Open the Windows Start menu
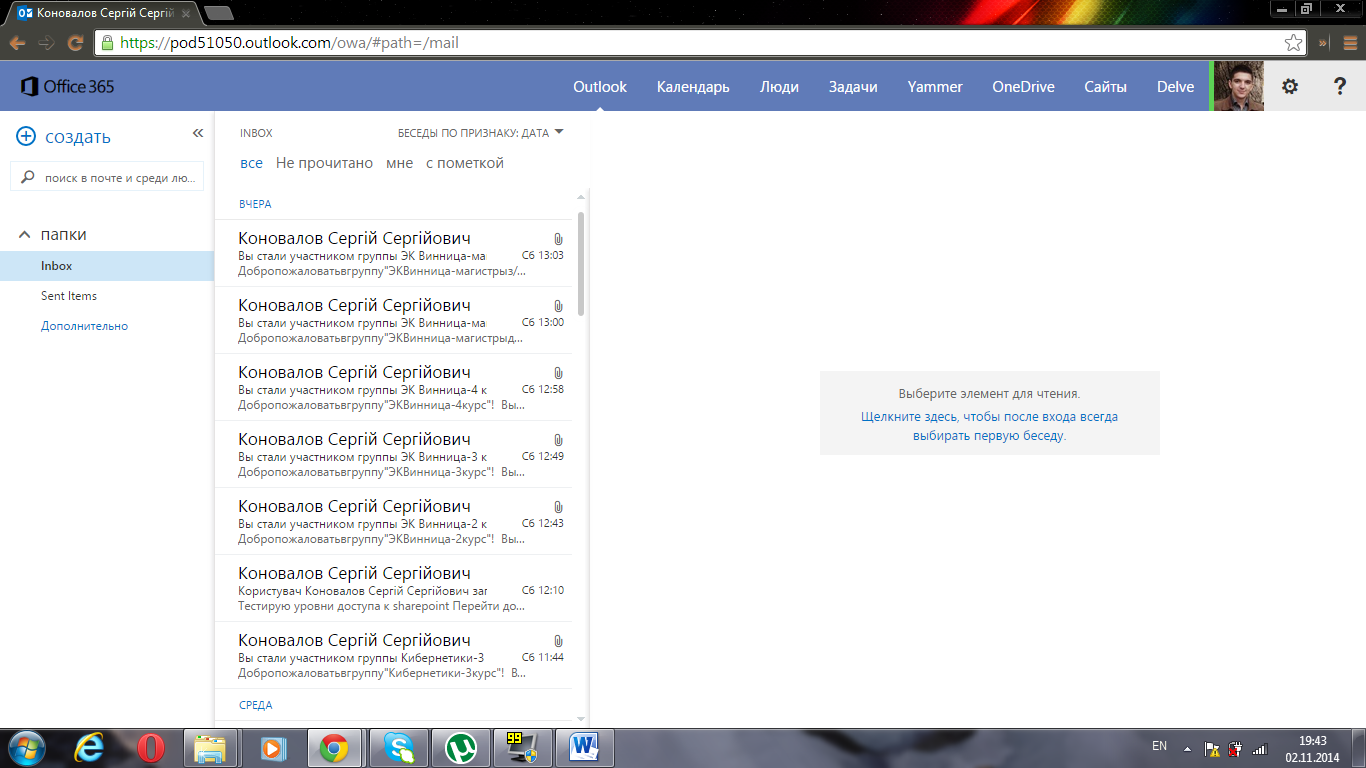Viewport: 1366px width, 768px height. [25, 747]
